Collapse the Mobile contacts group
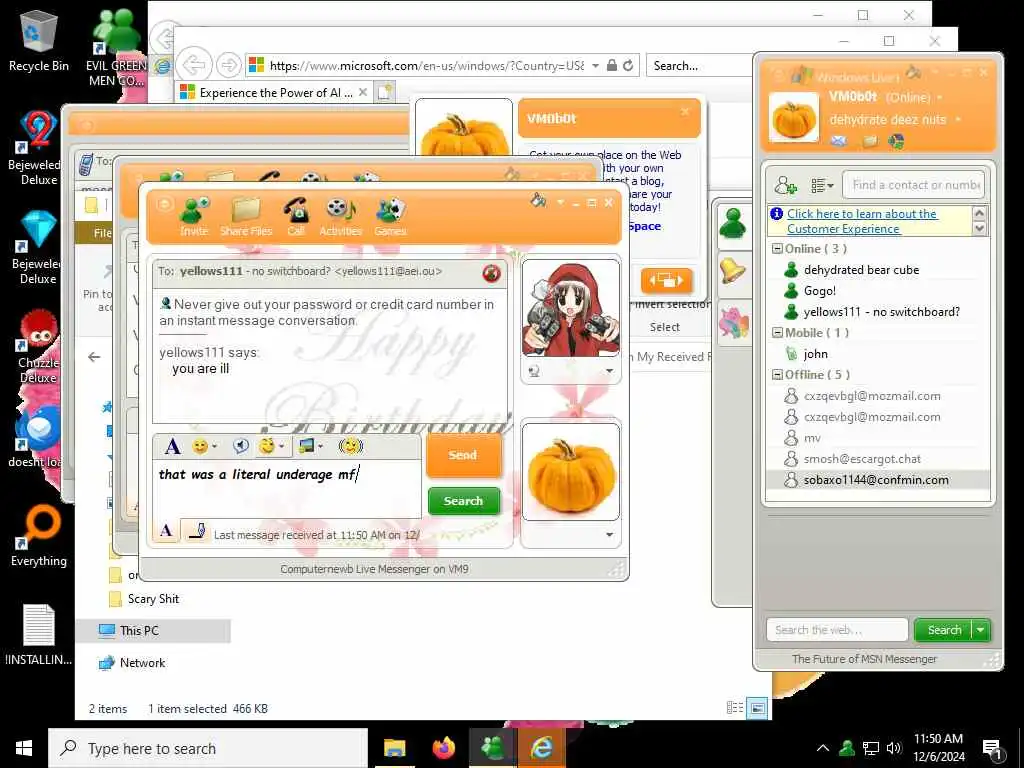The image size is (1024, 768). (777, 332)
